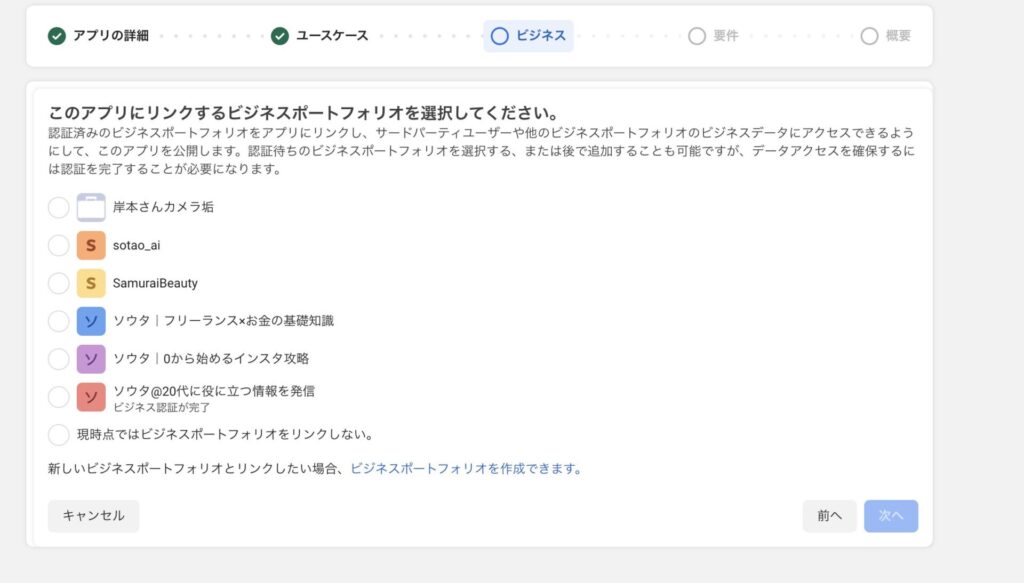Image resolution: width=1024 pixels, height=583 pixels.
Task: Select the sotao_ai radio button
Action: (59, 245)
